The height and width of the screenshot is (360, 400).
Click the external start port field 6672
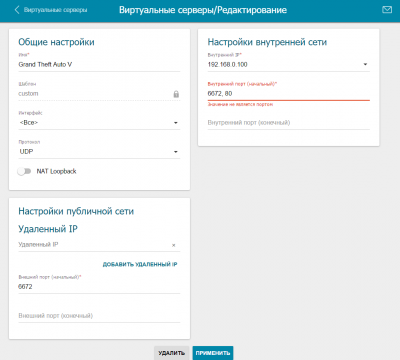point(99,287)
